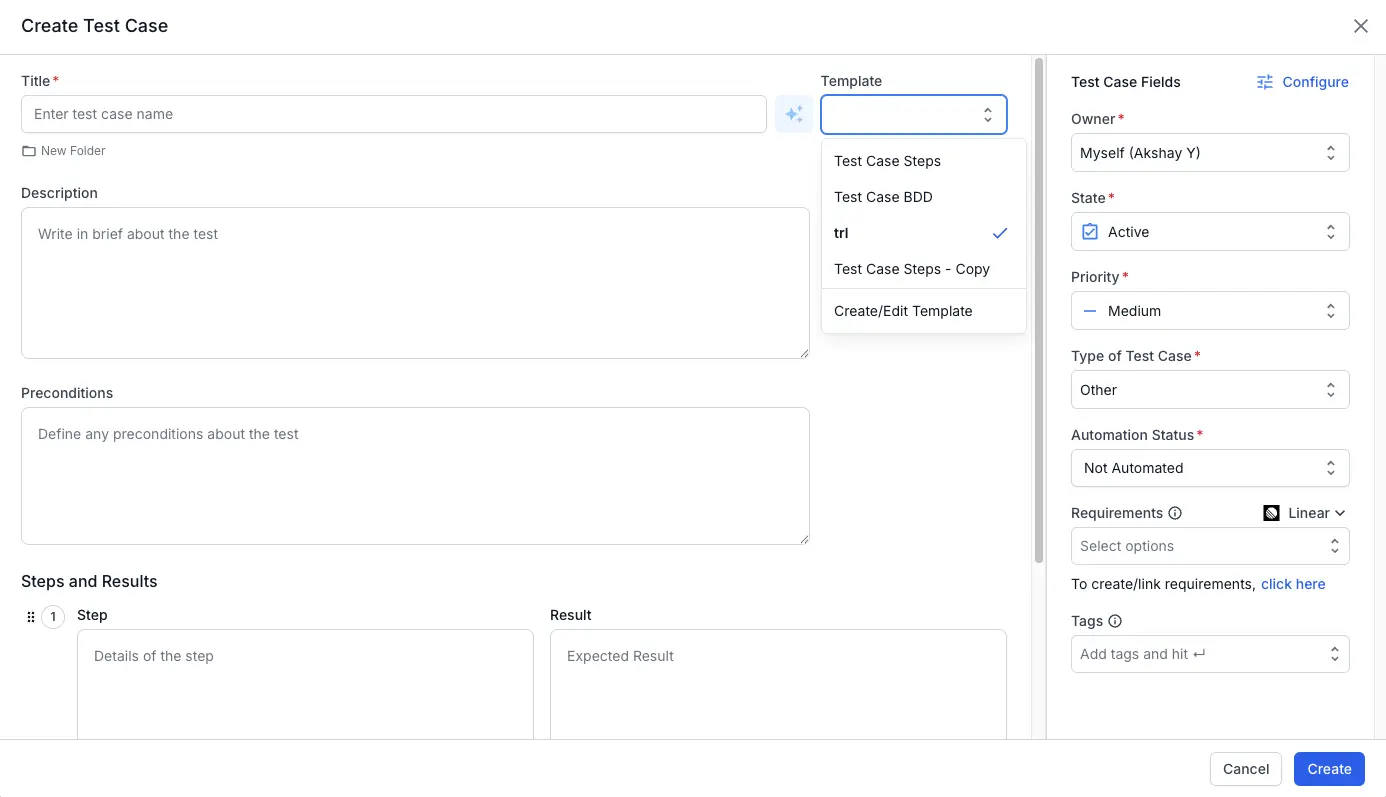This screenshot has width=1386, height=797.
Task: Click the New Folder icon
Action: click(x=29, y=151)
